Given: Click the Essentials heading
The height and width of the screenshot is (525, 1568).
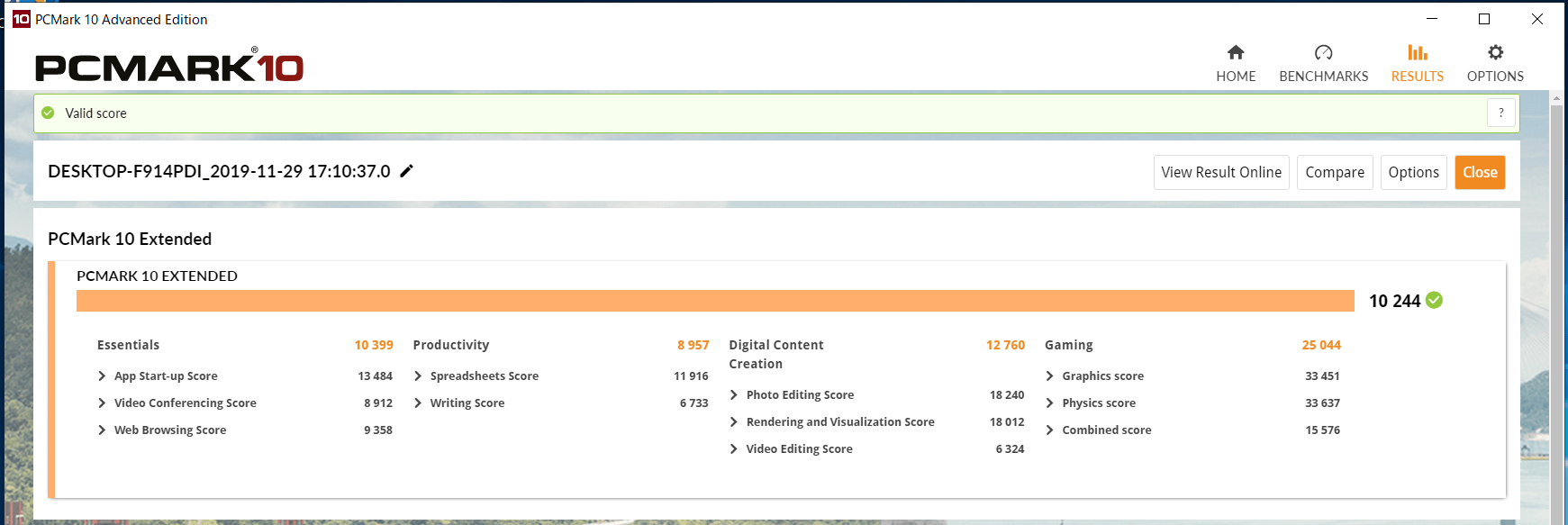Looking at the screenshot, I should [128, 345].
